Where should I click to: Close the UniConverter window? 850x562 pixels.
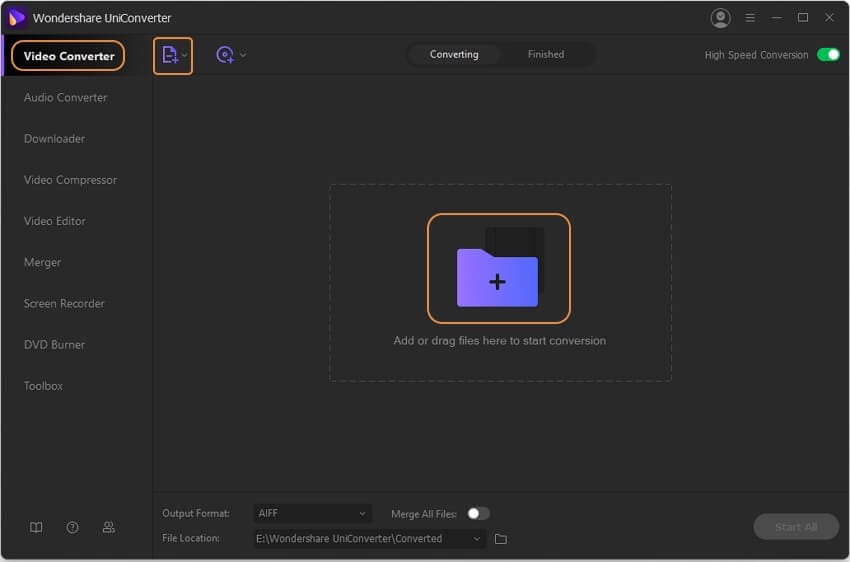click(829, 18)
